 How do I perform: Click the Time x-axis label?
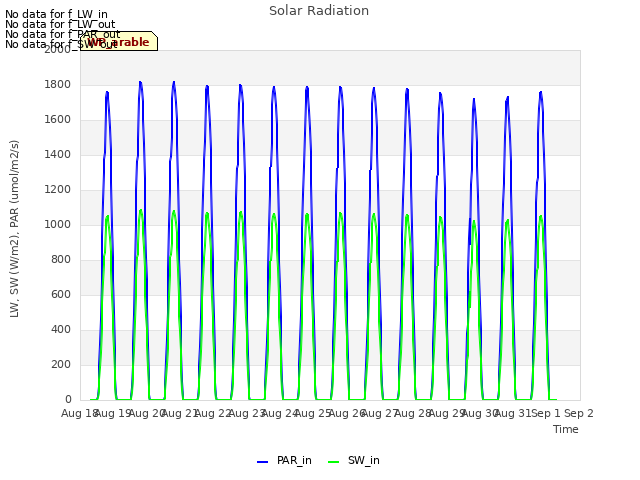(566, 429)
